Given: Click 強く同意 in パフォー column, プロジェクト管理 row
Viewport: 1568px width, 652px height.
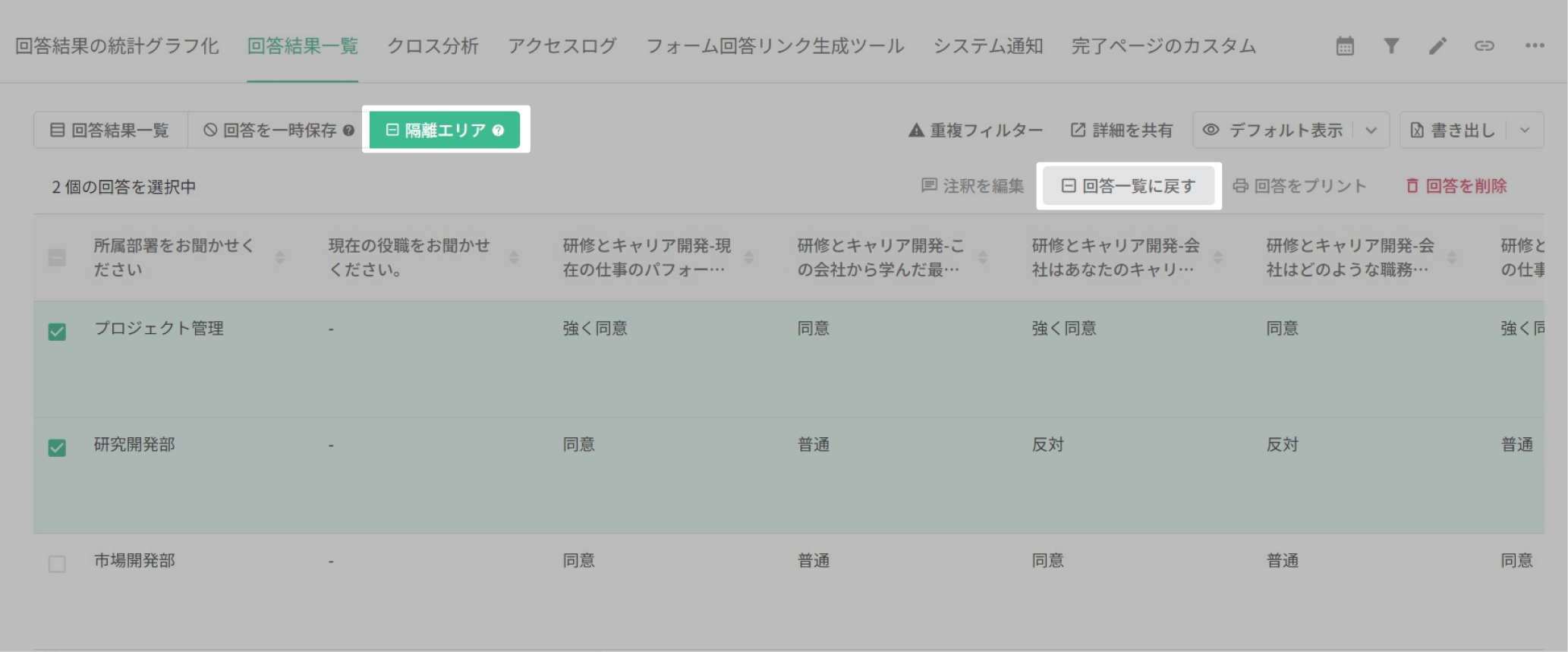Looking at the screenshot, I should point(595,329).
